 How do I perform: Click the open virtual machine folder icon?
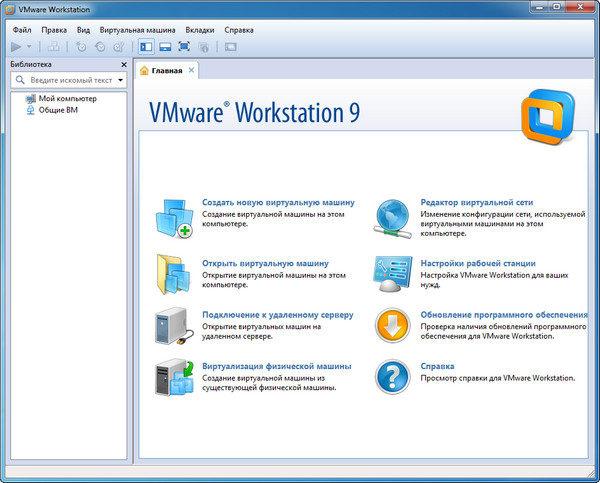(173, 274)
